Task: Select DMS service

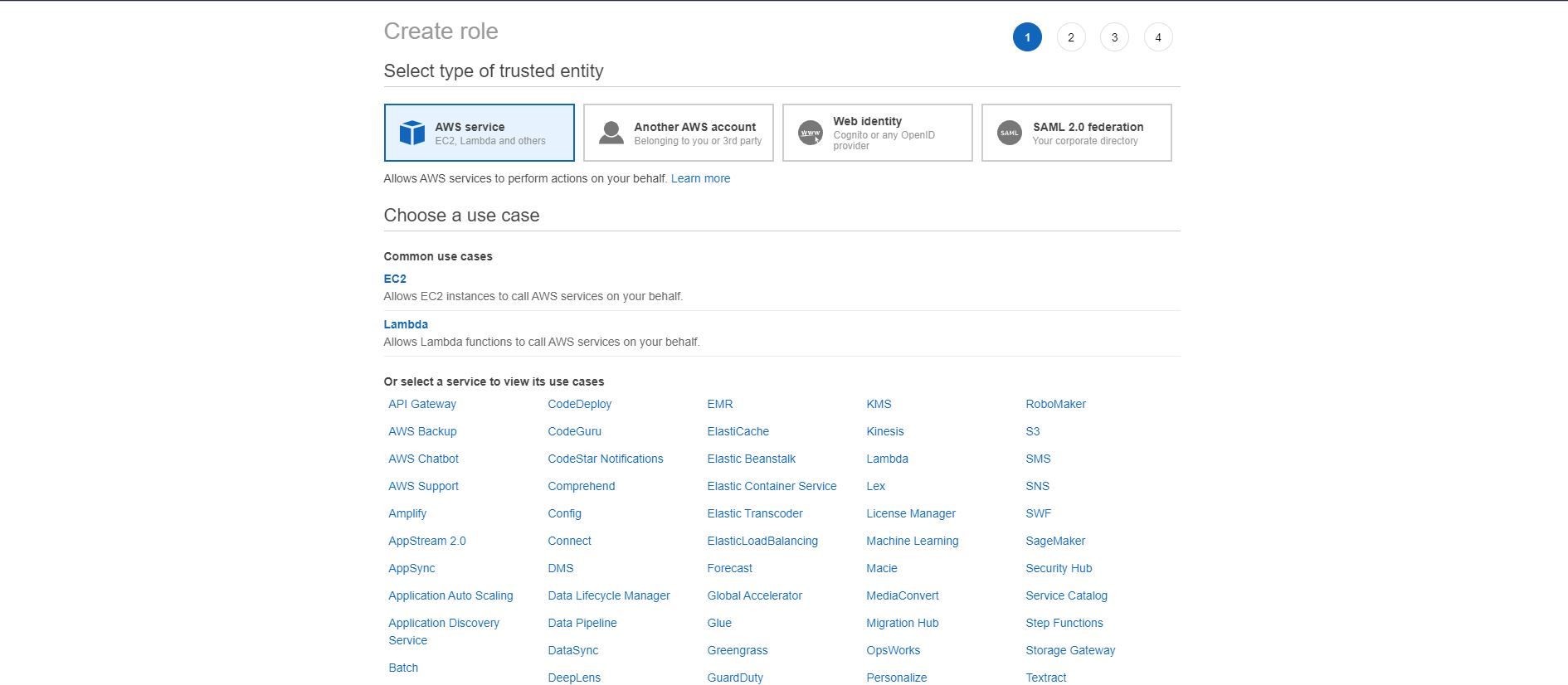Action: click(561, 568)
